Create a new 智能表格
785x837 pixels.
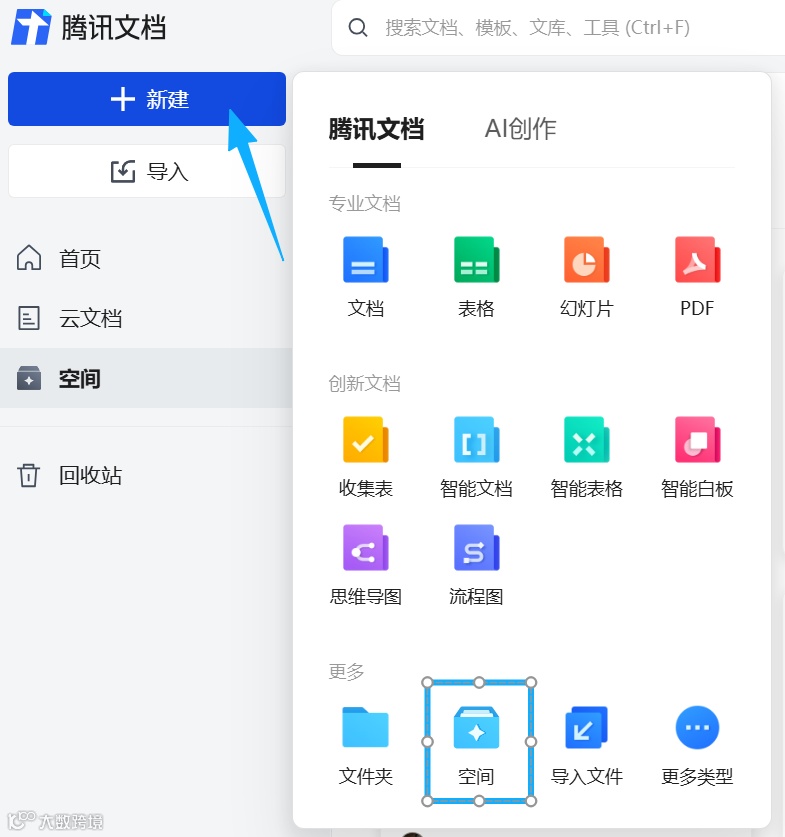tap(586, 457)
